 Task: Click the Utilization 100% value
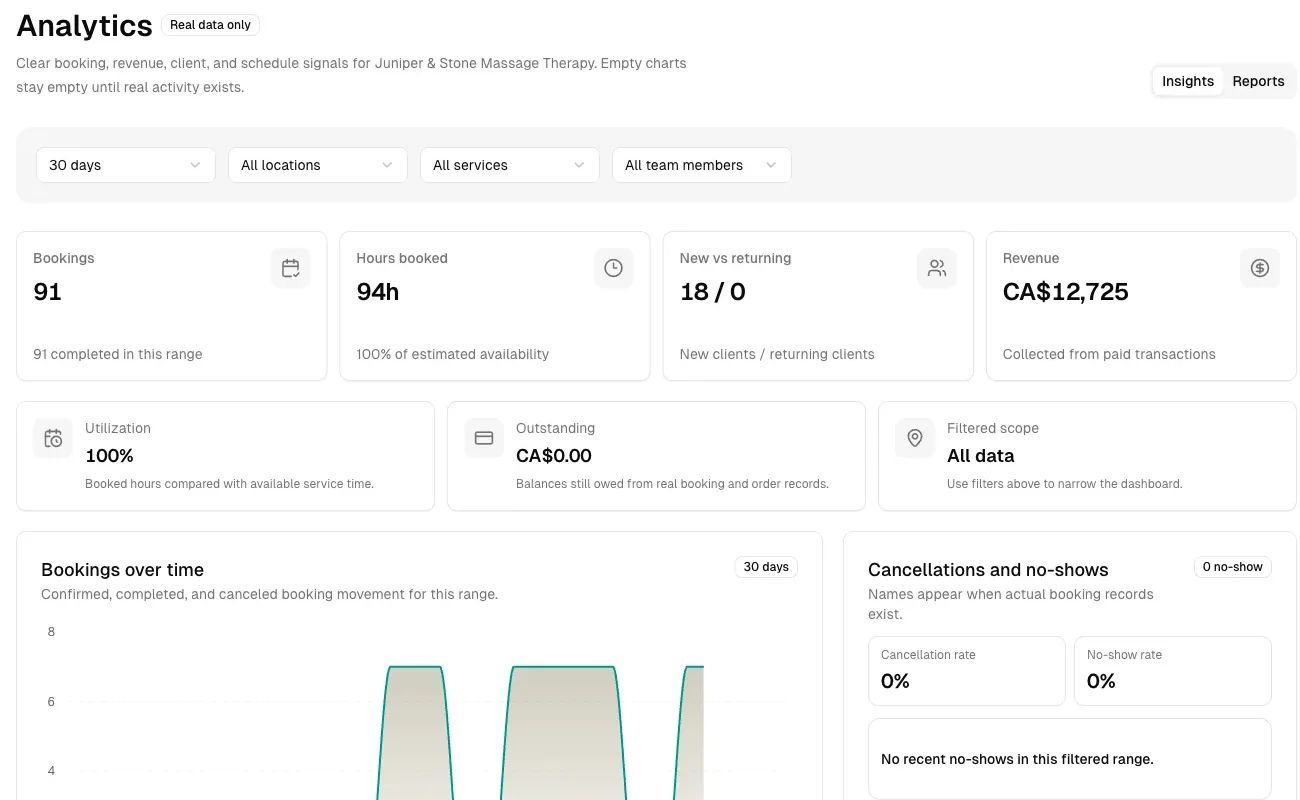[109, 456]
